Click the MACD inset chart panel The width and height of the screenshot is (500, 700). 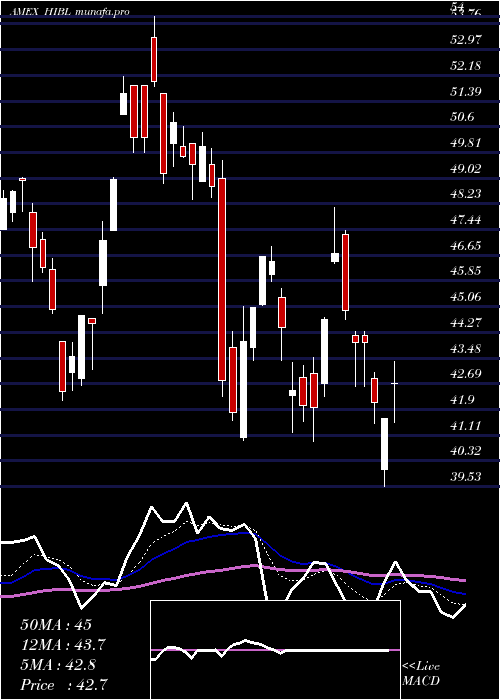point(275,650)
